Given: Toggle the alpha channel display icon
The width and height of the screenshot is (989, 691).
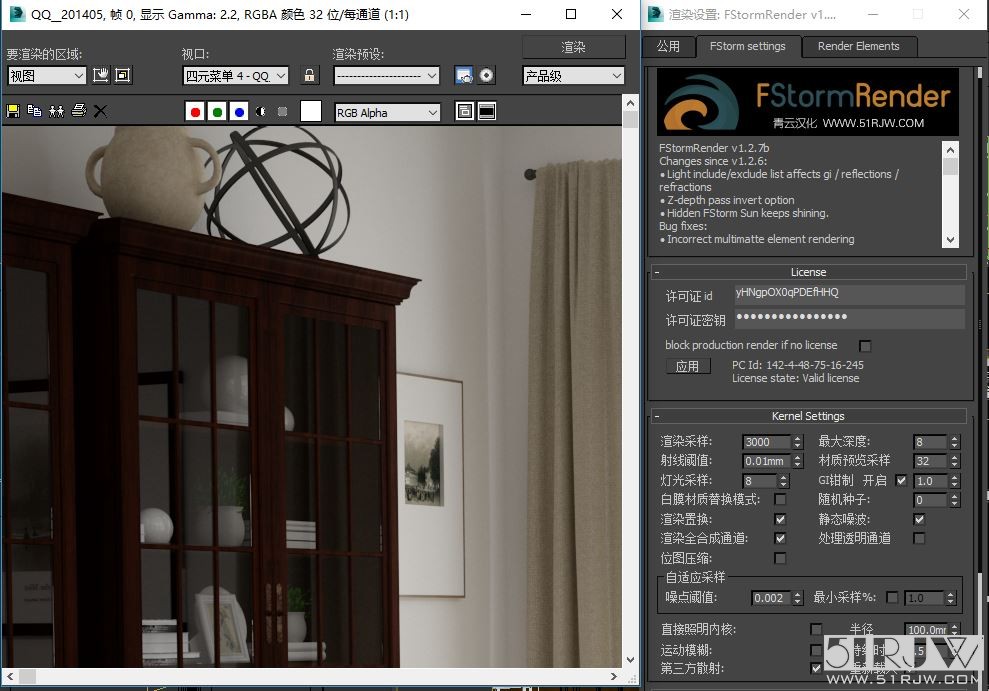Looking at the screenshot, I should [x=261, y=112].
